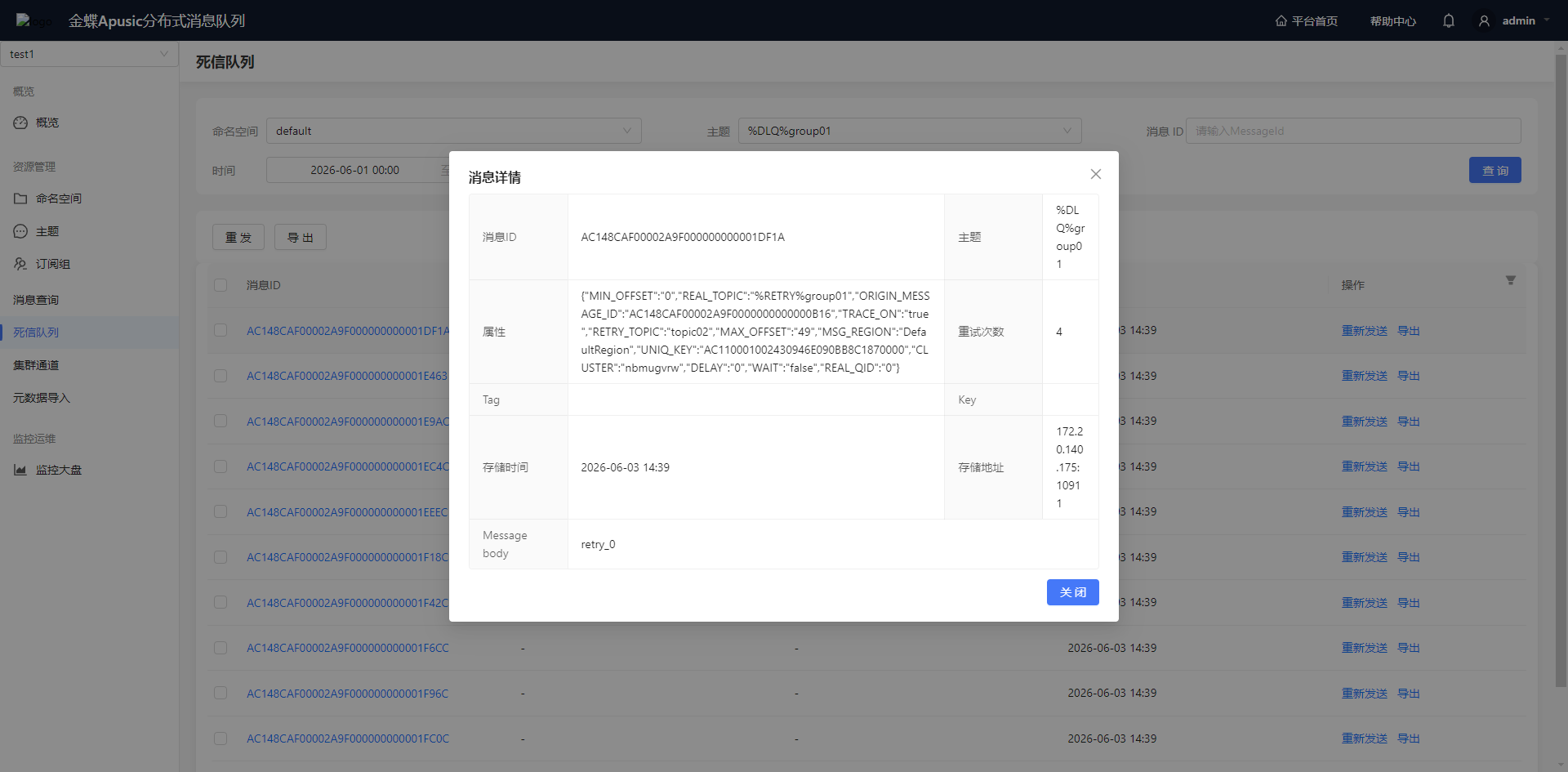Click the 概览 dashboard icon
Screen dimensions: 1568x772
pyautogui.click(x=20, y=123)
